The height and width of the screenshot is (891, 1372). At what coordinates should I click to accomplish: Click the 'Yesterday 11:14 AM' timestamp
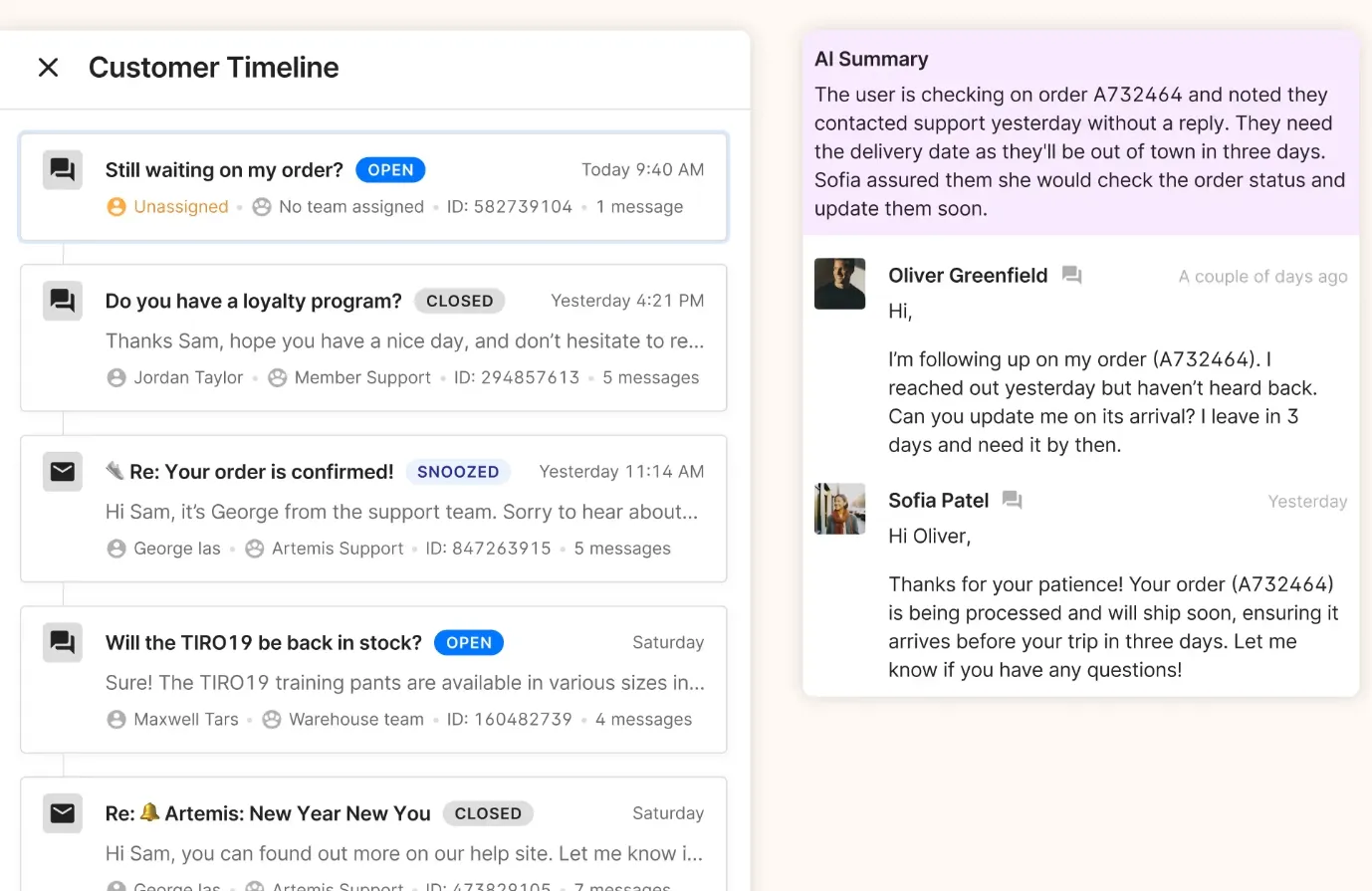[621, 472]
